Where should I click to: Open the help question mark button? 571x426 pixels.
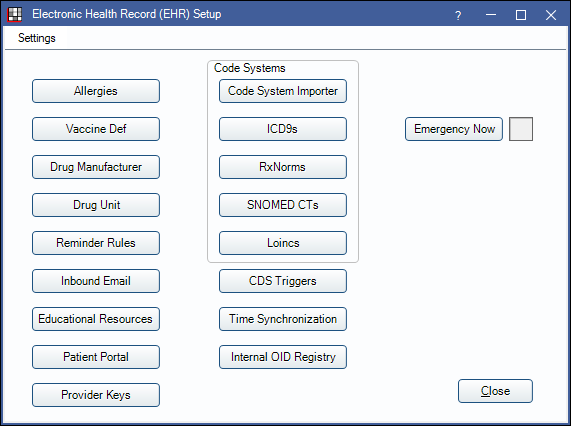pyautogui.click(x=458, y=15)
